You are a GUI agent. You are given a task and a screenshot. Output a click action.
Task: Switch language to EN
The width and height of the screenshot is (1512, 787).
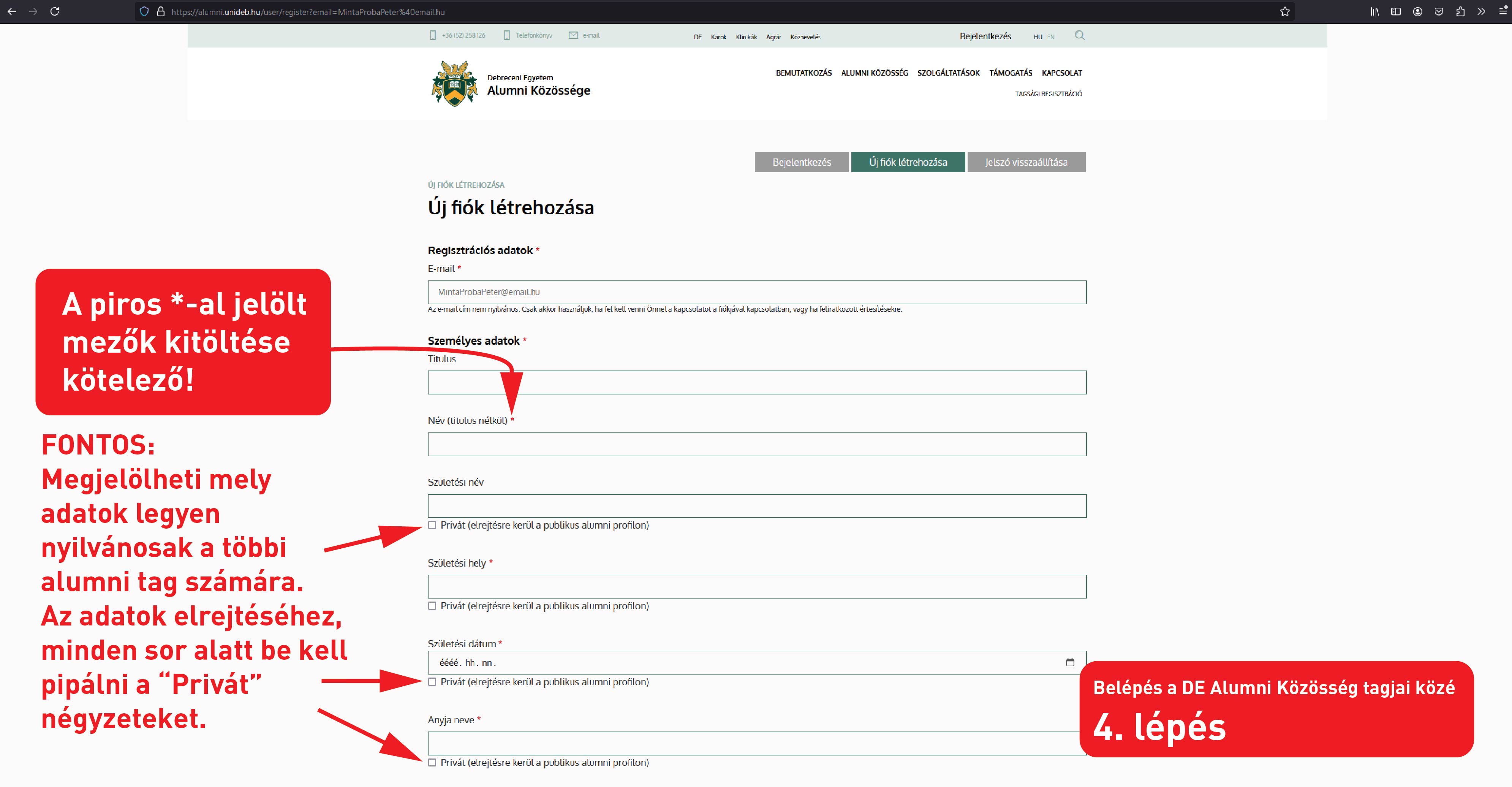[1051, 37]
